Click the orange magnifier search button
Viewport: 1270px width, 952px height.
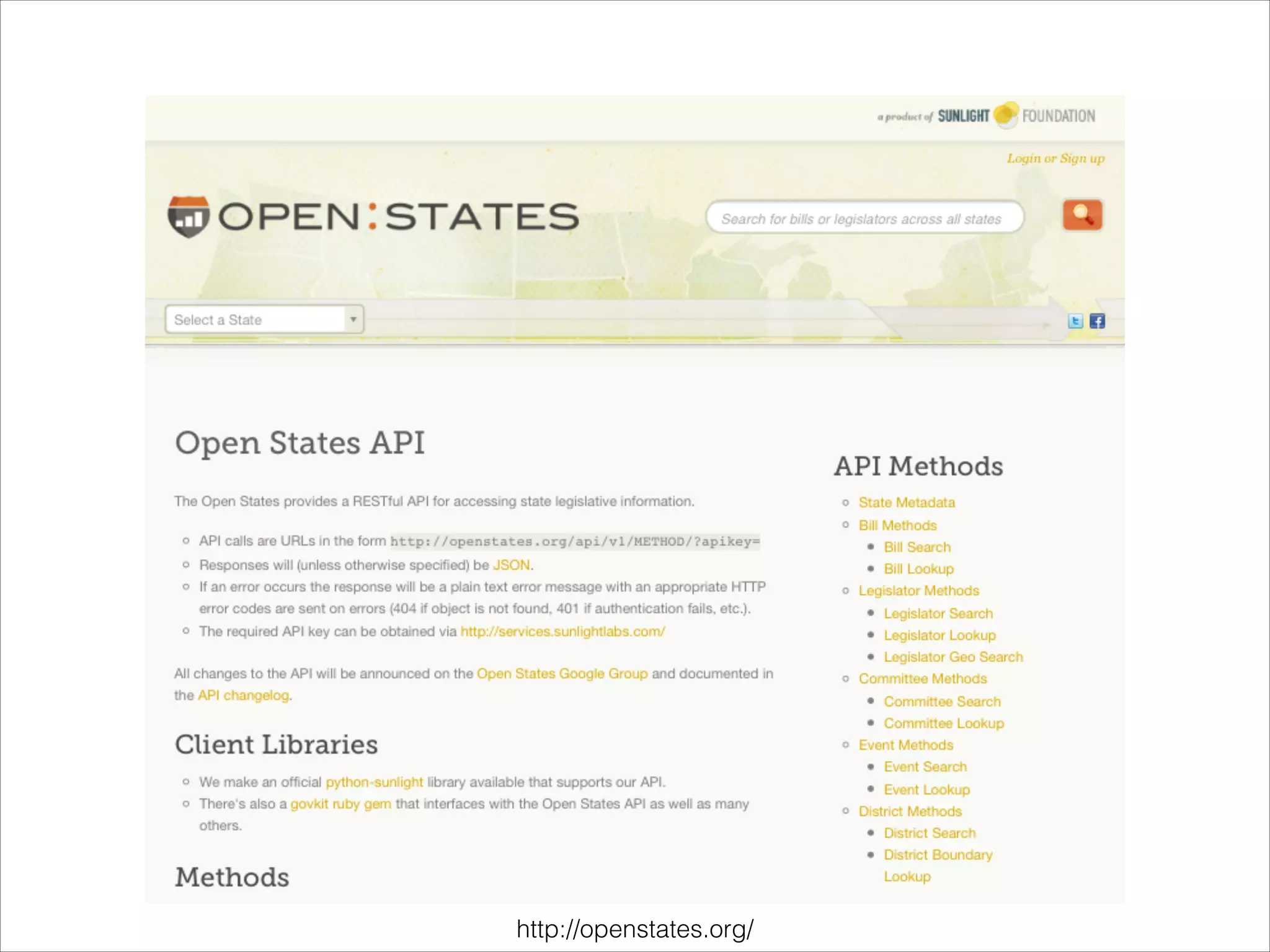[x=1082, y=215]
